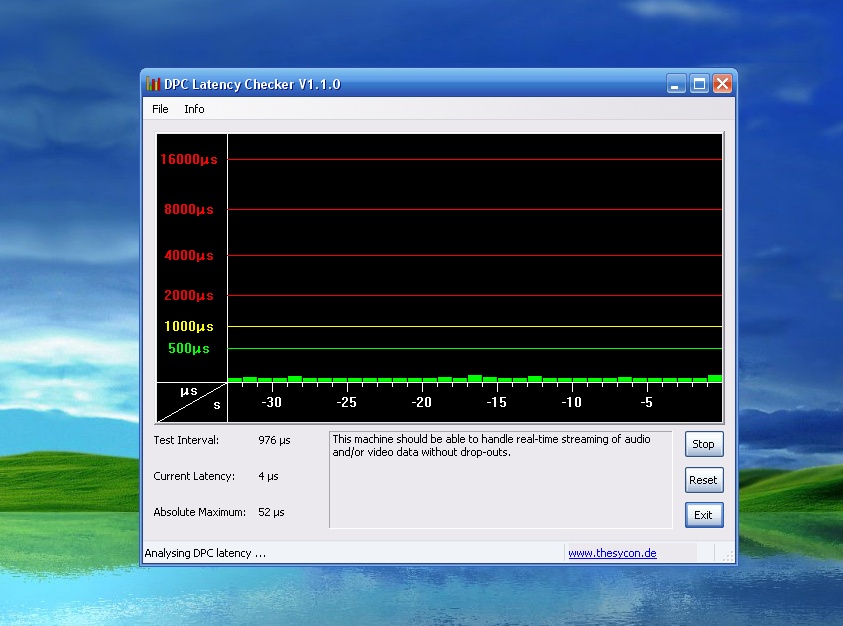Viewport: 843px width, 626px height.
Task: Click the Absolute Maximum value of 52 µs
Action: tap(271, 512)
